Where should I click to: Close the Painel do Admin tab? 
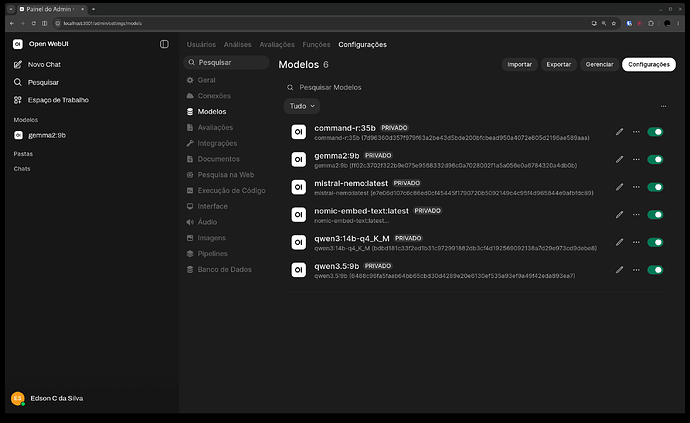82,9
